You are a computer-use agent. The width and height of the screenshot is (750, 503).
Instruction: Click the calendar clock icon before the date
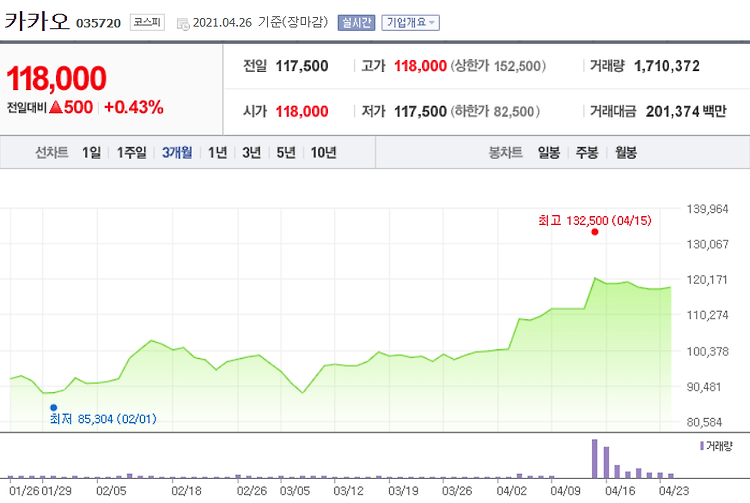click(183, 24)
